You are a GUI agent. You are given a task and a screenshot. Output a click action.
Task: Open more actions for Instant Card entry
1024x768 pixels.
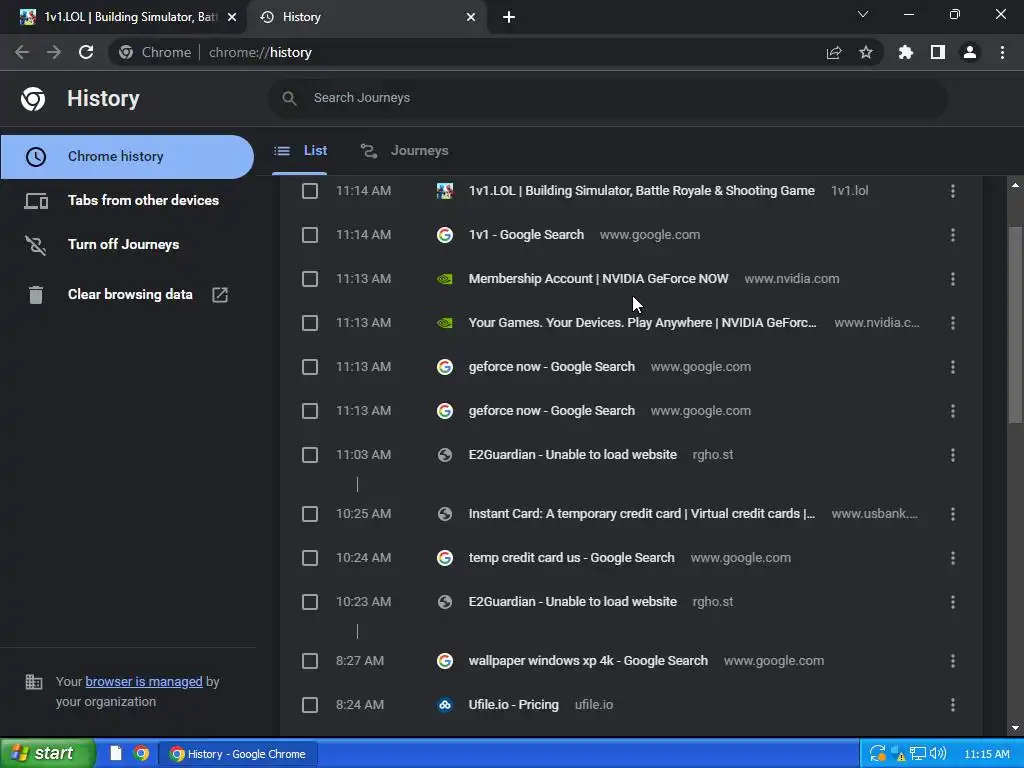953,514
